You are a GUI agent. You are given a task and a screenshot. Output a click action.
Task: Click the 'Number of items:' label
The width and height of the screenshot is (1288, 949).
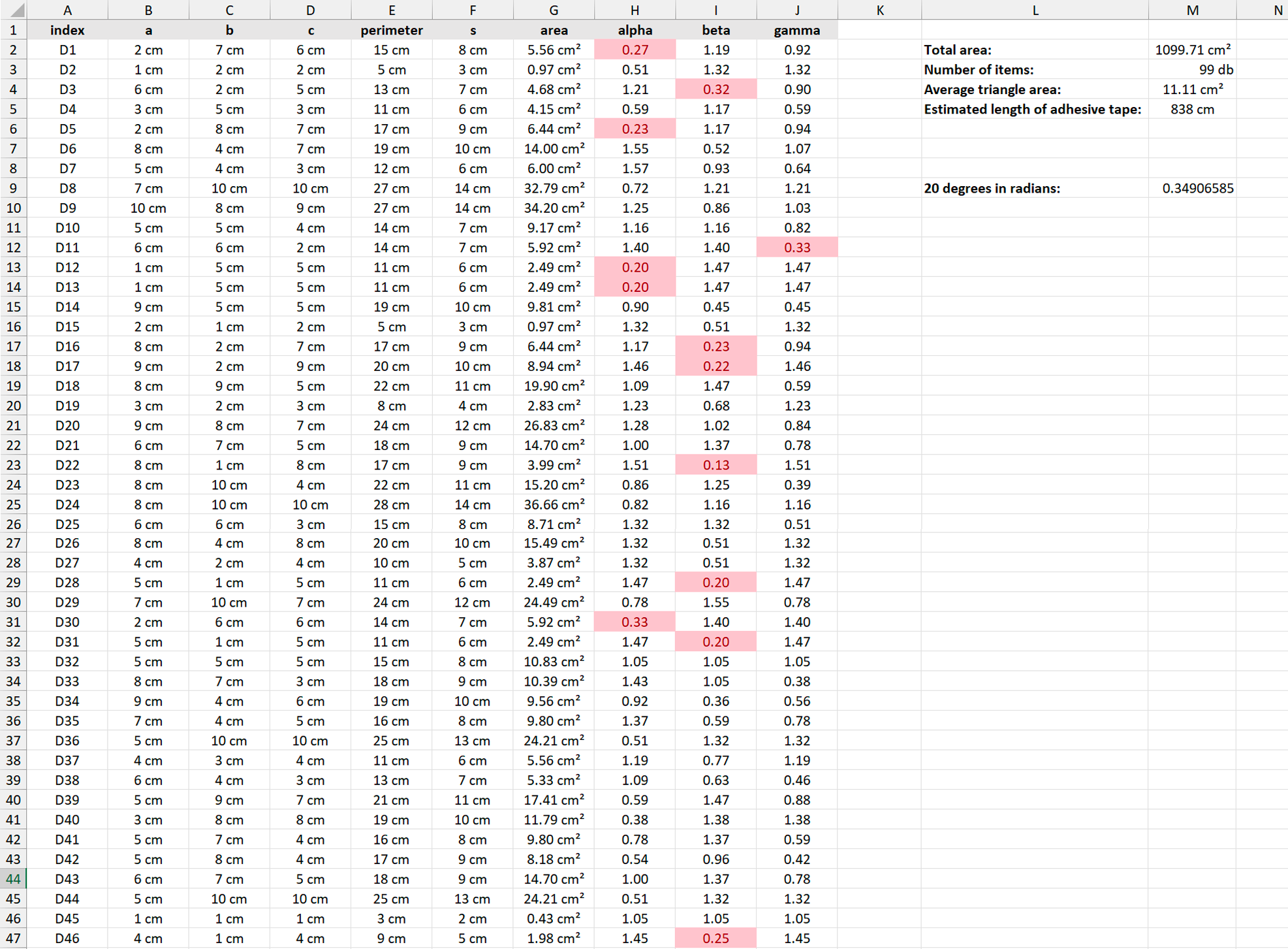tap(1035, 70)
